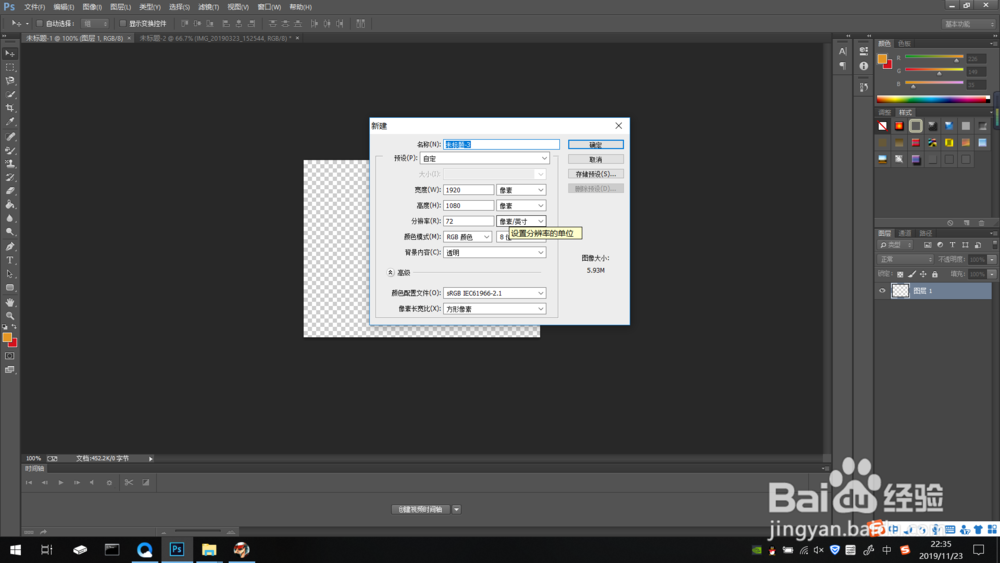Image resolution: width=1000 pixels, height=563 pixels.
Task: Open arrow next to 创建视频时间轴
Action: tap(456, 509)
